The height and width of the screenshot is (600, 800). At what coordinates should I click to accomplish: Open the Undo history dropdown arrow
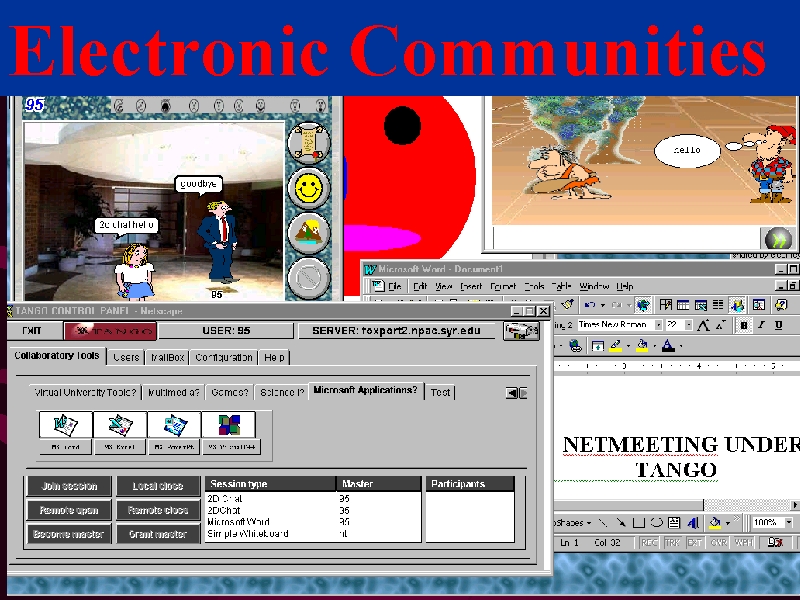click(603, 305)
